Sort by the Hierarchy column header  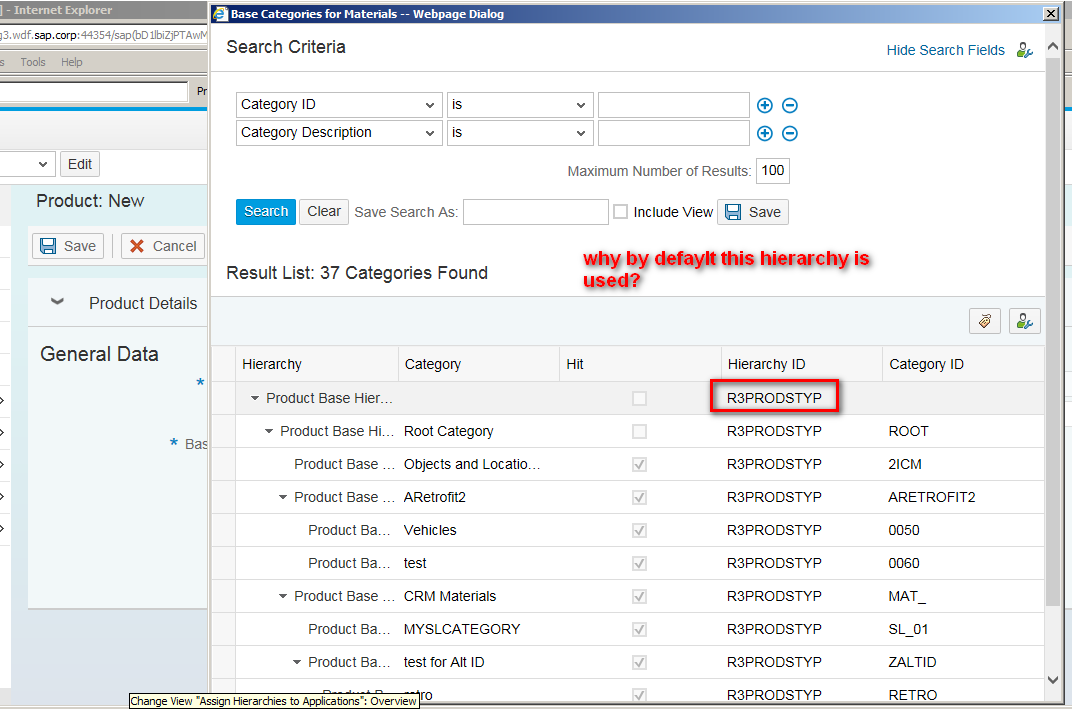317,364
